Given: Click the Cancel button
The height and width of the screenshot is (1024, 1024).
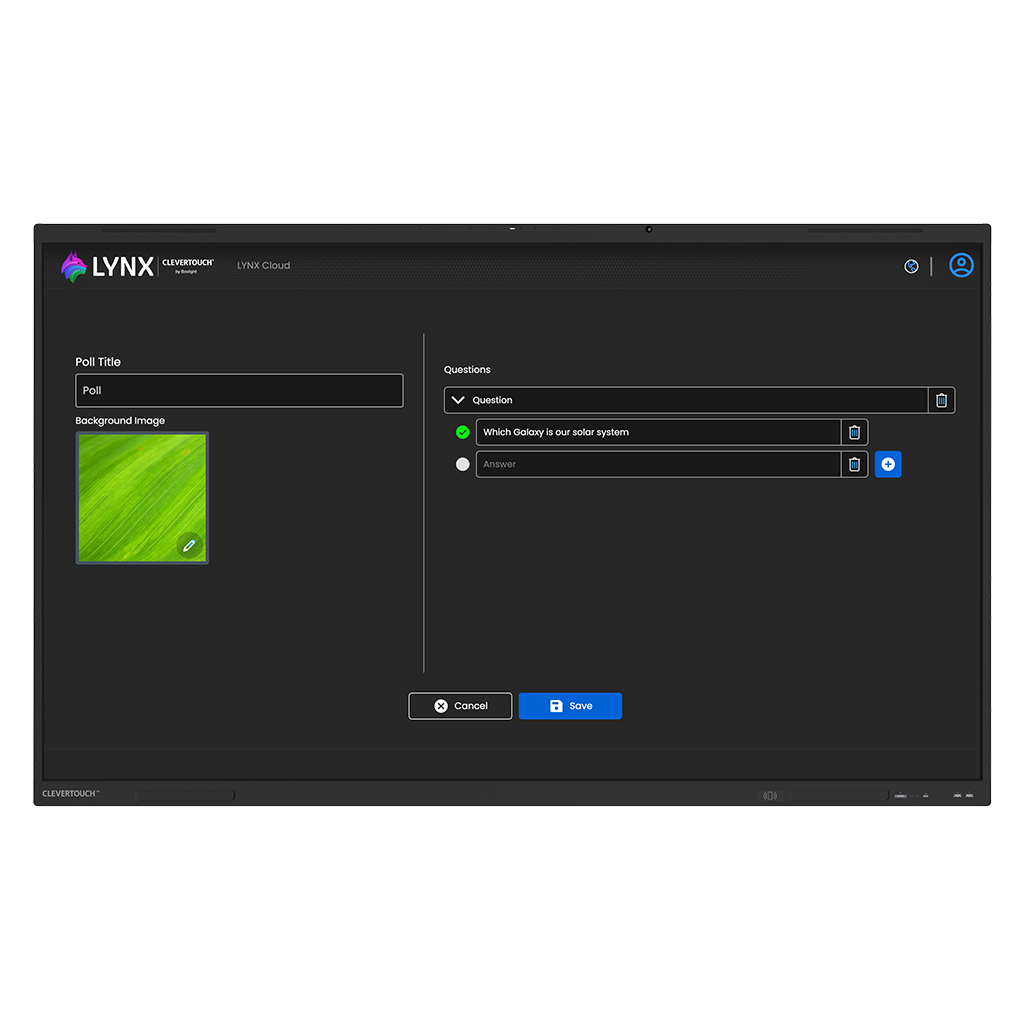Looking at the screenshot, I should [x=460, y=706].
